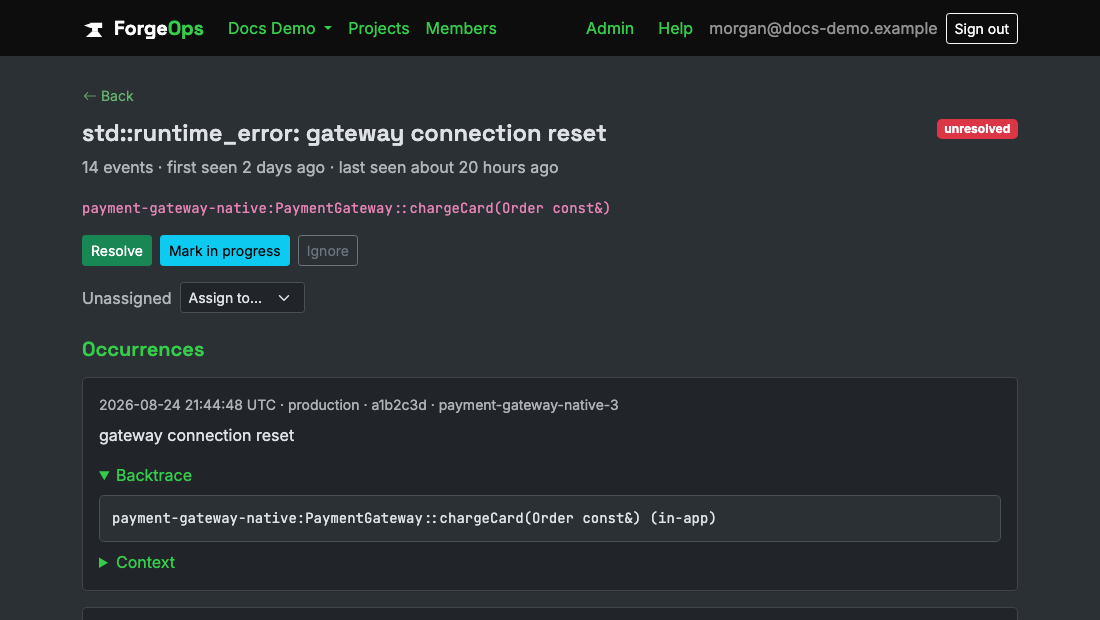Open the Members page
The height and width of the screenshot is (620, 1100).
[x=461, y=29]
